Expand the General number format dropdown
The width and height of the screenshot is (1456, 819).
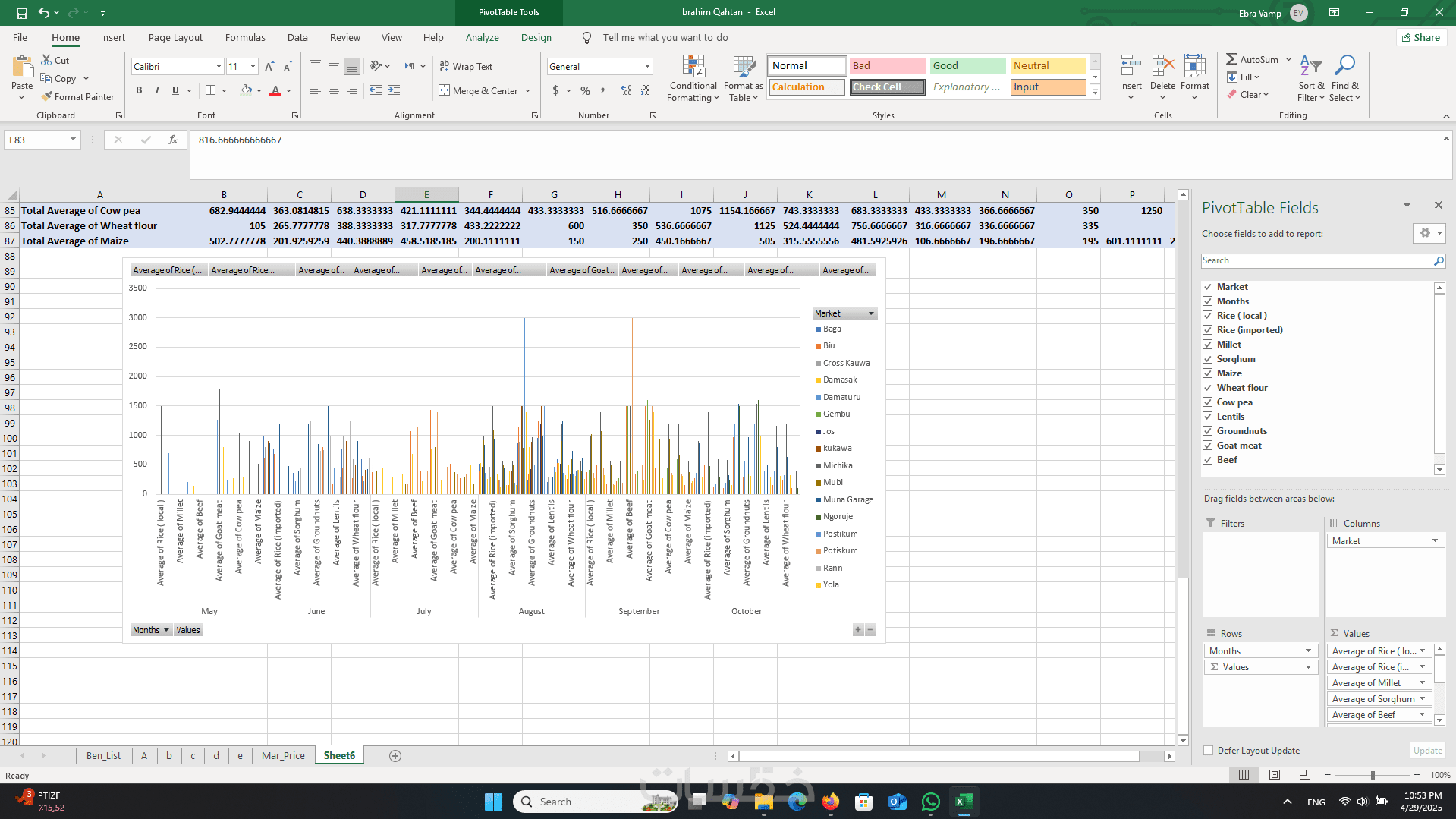click(x=647, y=67)
